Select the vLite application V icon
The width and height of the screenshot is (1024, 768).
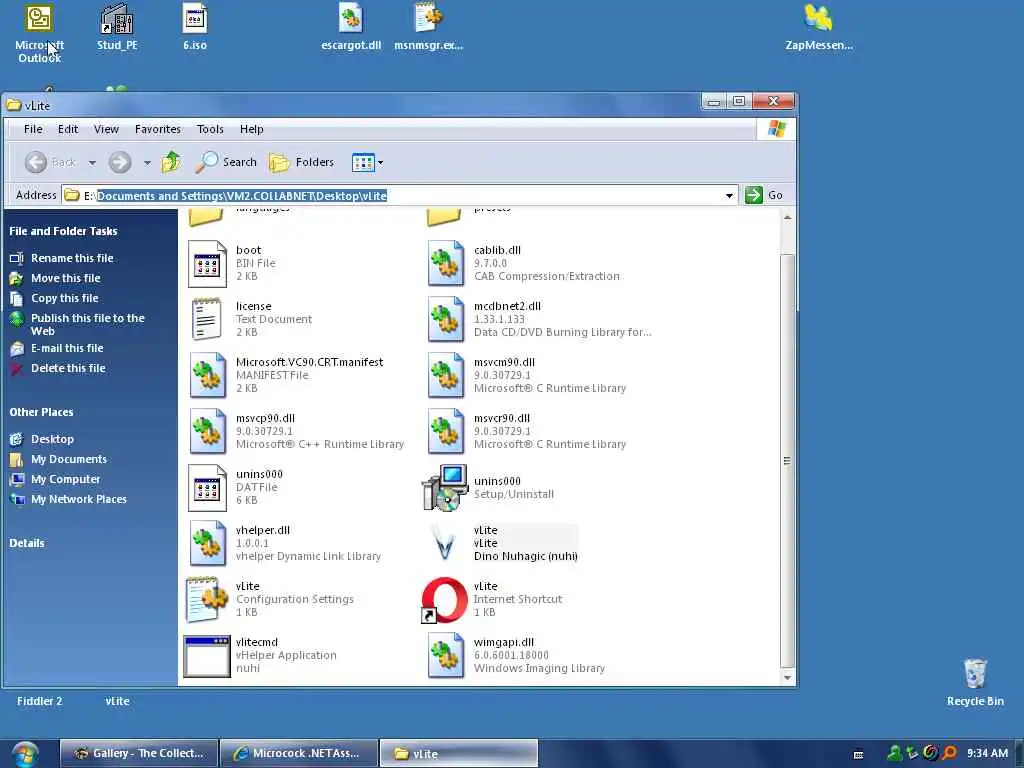445,543
